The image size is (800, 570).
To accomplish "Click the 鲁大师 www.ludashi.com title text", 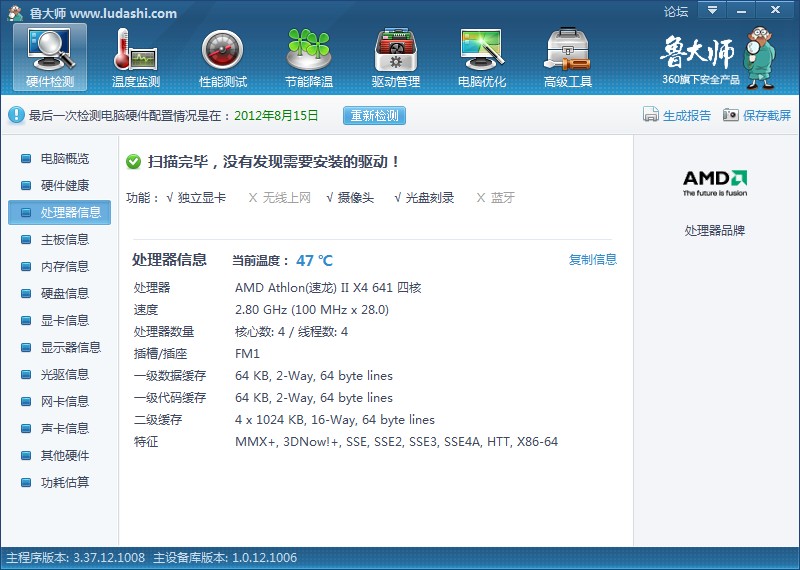I will coord(103,13).
